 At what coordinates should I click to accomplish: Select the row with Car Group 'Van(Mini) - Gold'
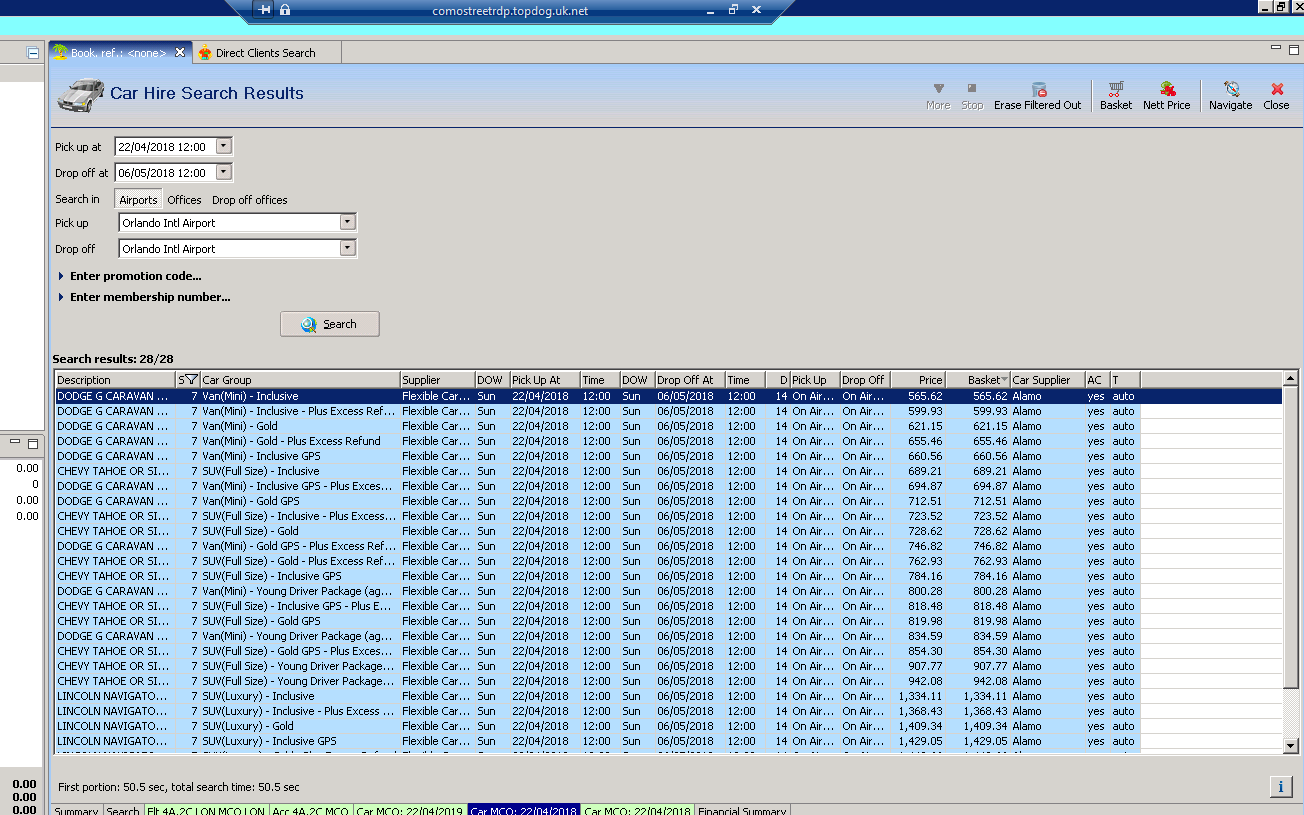668,426
